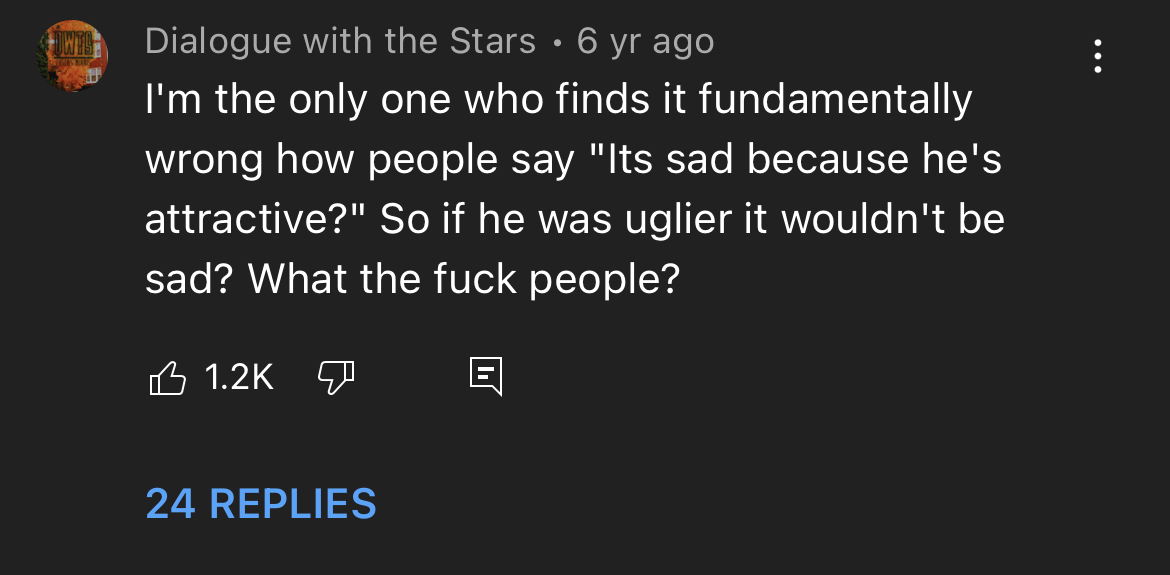Visit the Dialogue with the Stars channel
The height and width of the screenshot is (575, 1170).
coord(340,42)
